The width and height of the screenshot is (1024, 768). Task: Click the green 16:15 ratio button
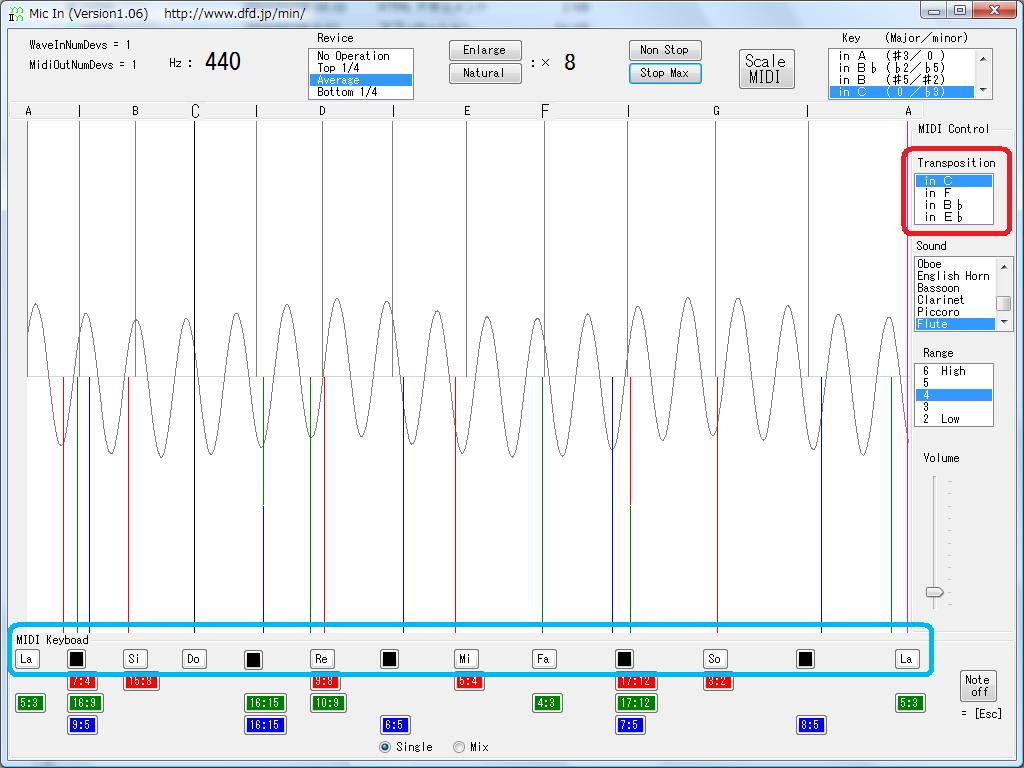click(x=264, y=703)
